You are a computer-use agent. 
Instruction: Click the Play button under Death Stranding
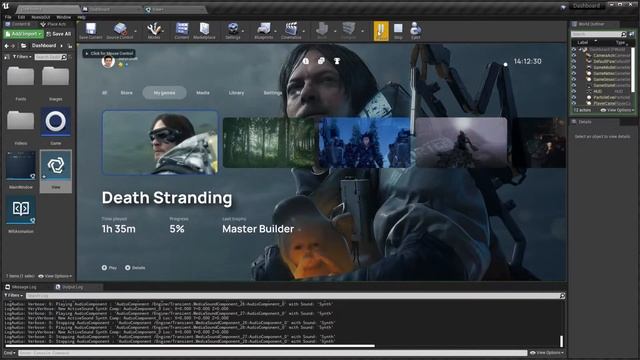pos(109,268)
